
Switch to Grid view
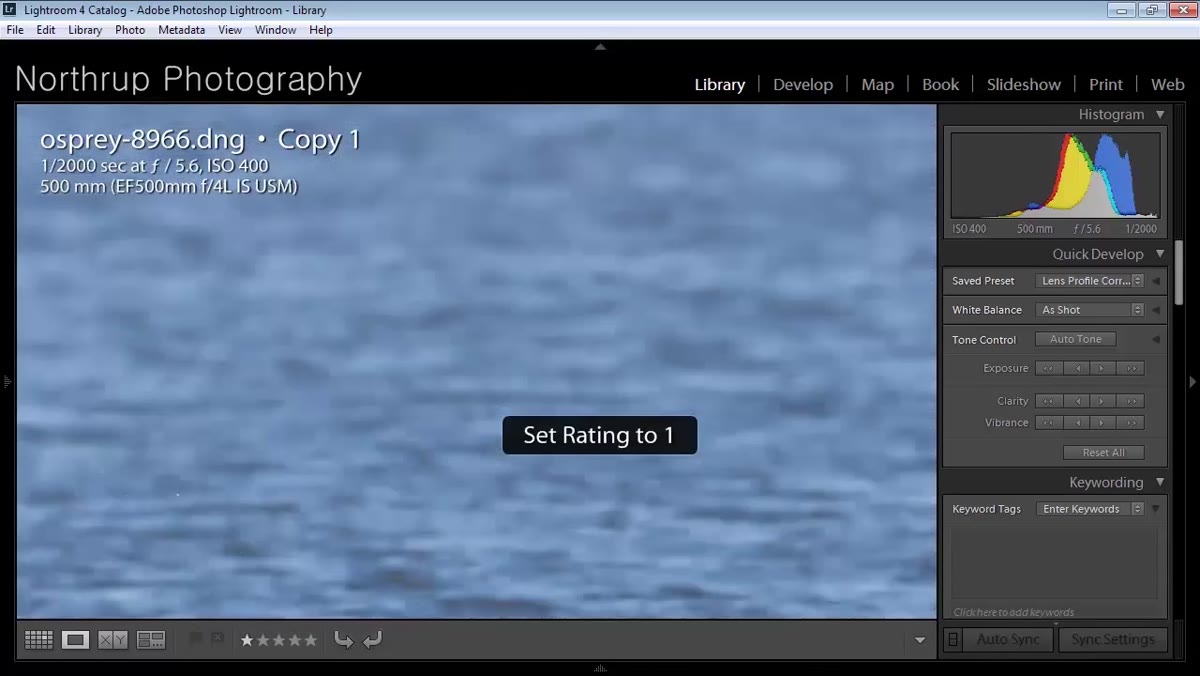pos(39,640)
